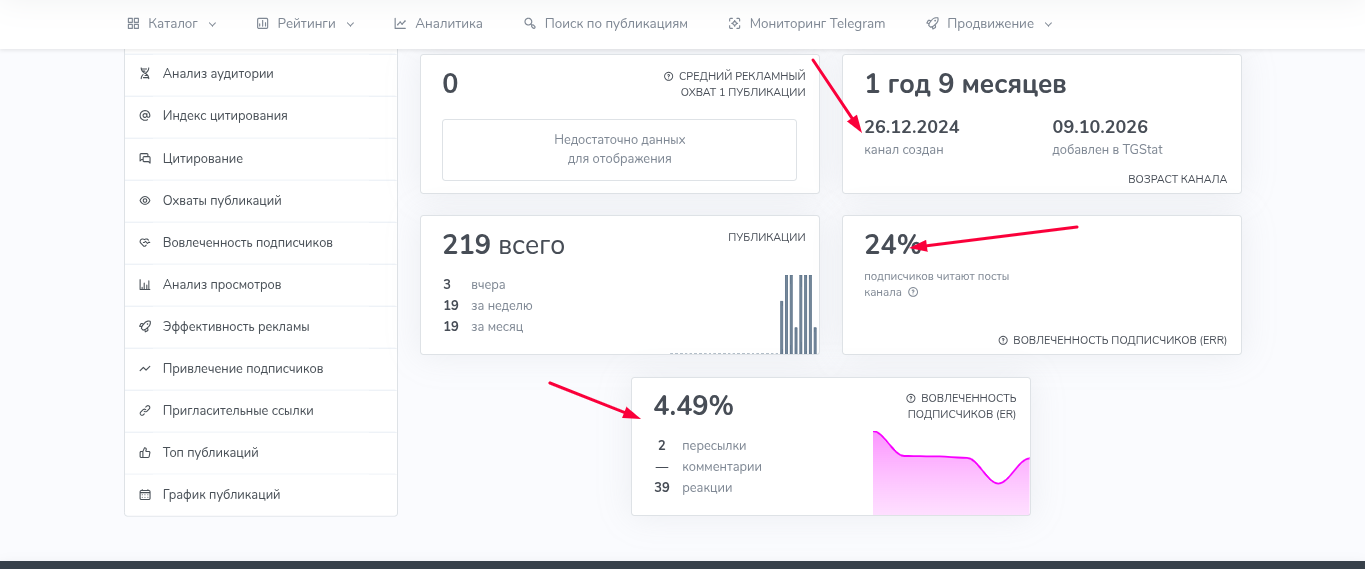The width and height of the screenshot is (1365, 569).
Task: Open Пригласительные ссылки sidebar item
Action: coord(261,410)
